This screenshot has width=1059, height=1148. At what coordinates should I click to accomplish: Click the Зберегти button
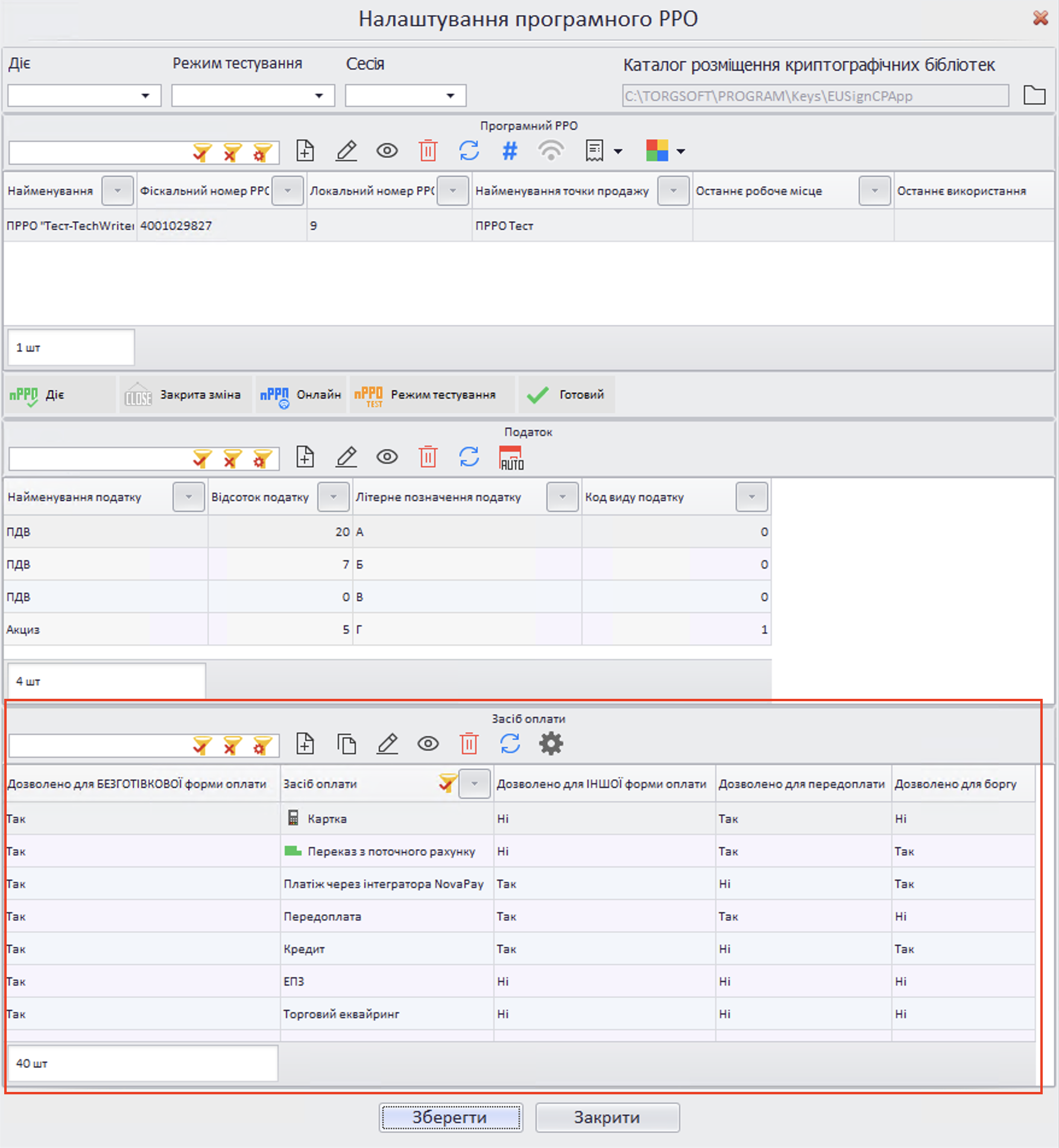coord(450,1117)
